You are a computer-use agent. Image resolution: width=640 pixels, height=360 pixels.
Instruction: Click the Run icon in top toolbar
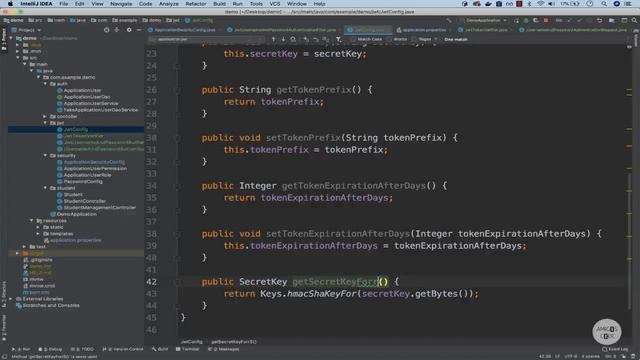click(517, 20)
